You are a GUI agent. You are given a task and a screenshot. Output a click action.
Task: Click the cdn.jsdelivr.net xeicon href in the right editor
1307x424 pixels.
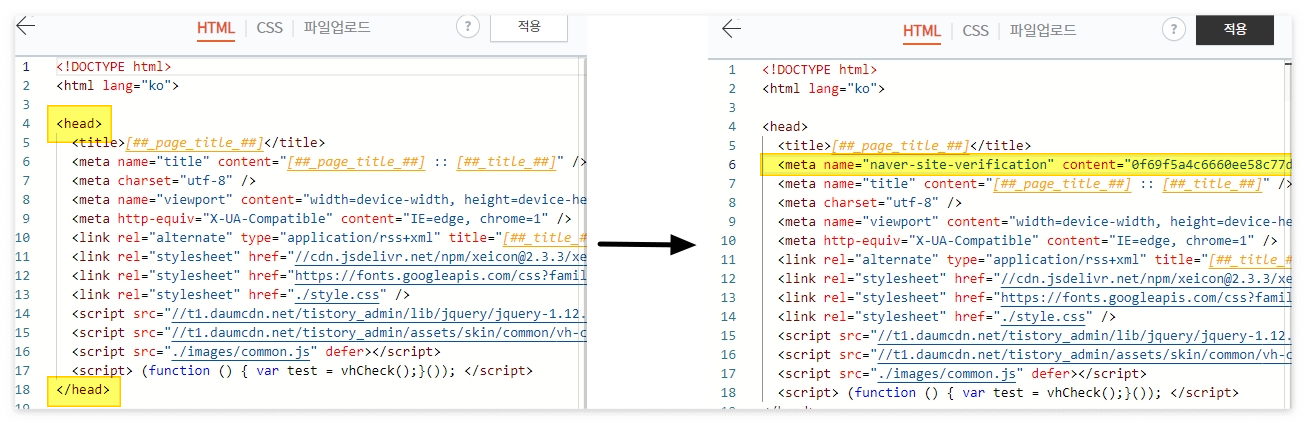point(1145,279)
